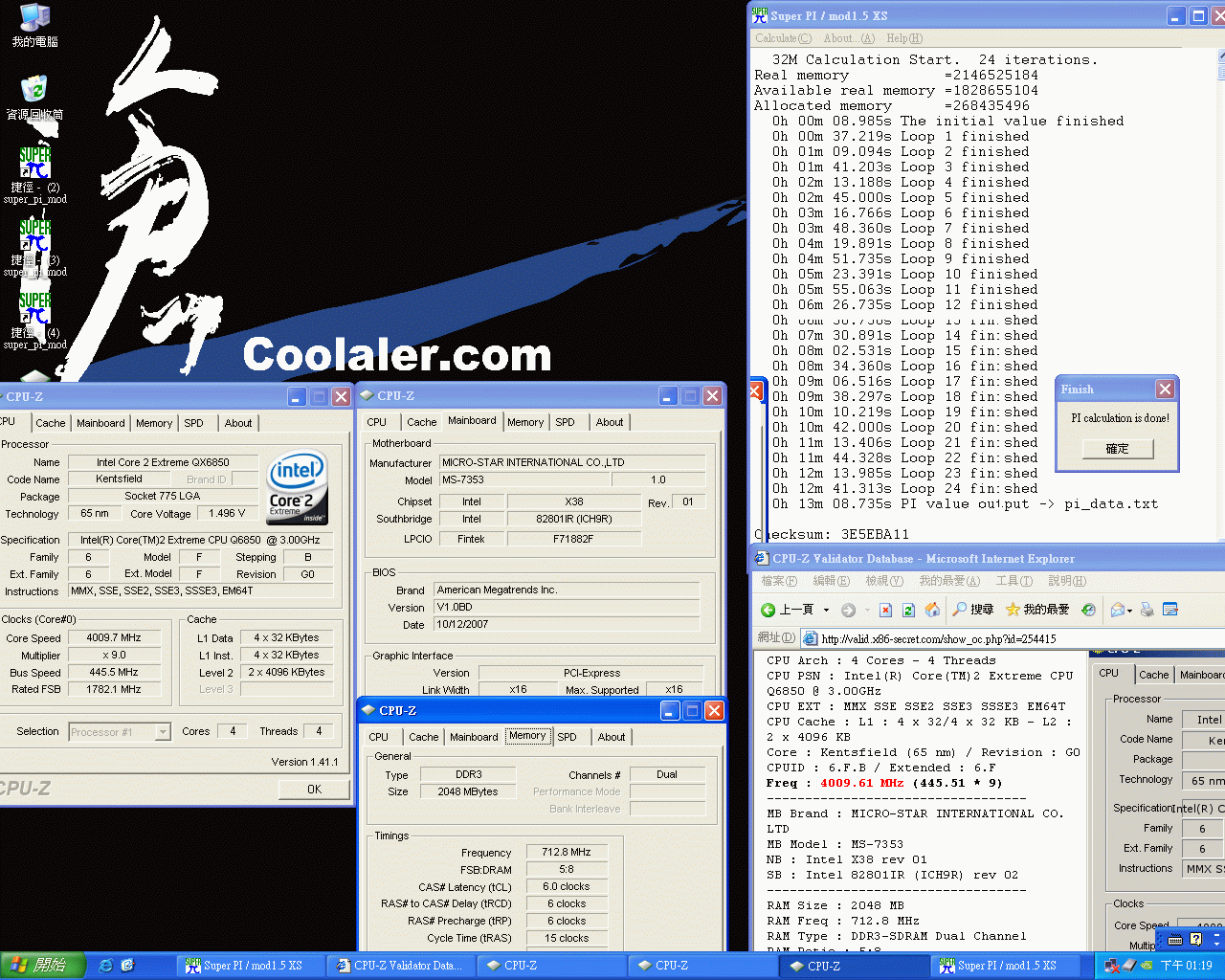The height and width of the screenshot is (980, 1225).
Task: Select CPU tab in Mainboard CPU-Z window
Action: [x=377, y=422]
